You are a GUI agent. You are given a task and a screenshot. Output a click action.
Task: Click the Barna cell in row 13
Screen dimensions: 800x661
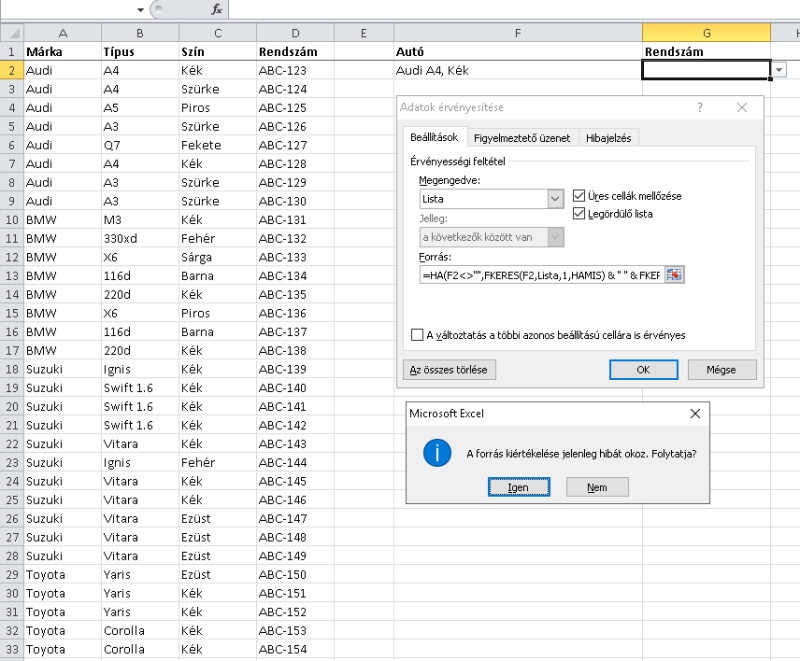tap(217, 276)
